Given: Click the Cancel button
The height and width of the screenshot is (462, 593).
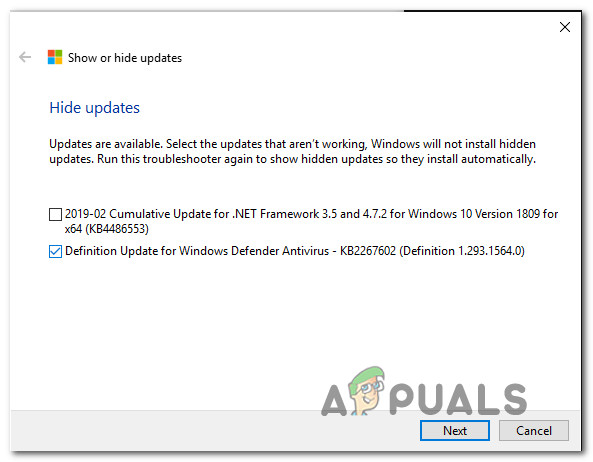Looking at the screenshot, I should (x=534, y=430).
